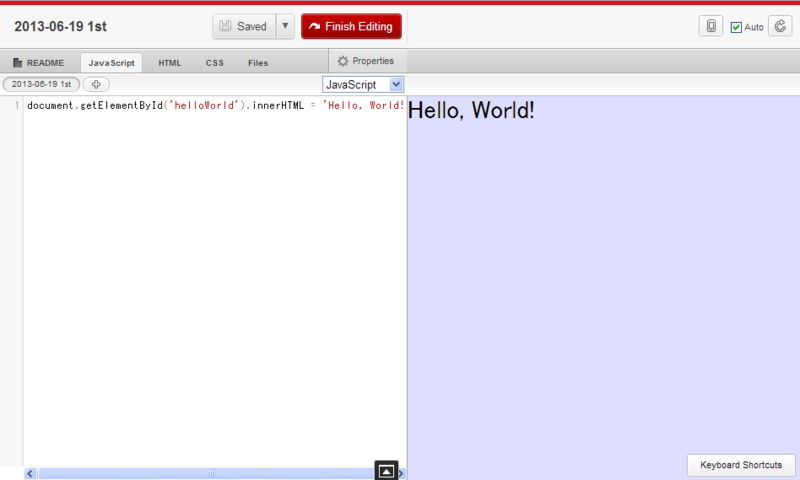
Task: Select the 2013-06-19 1st file pill
Action: [41, 84]
